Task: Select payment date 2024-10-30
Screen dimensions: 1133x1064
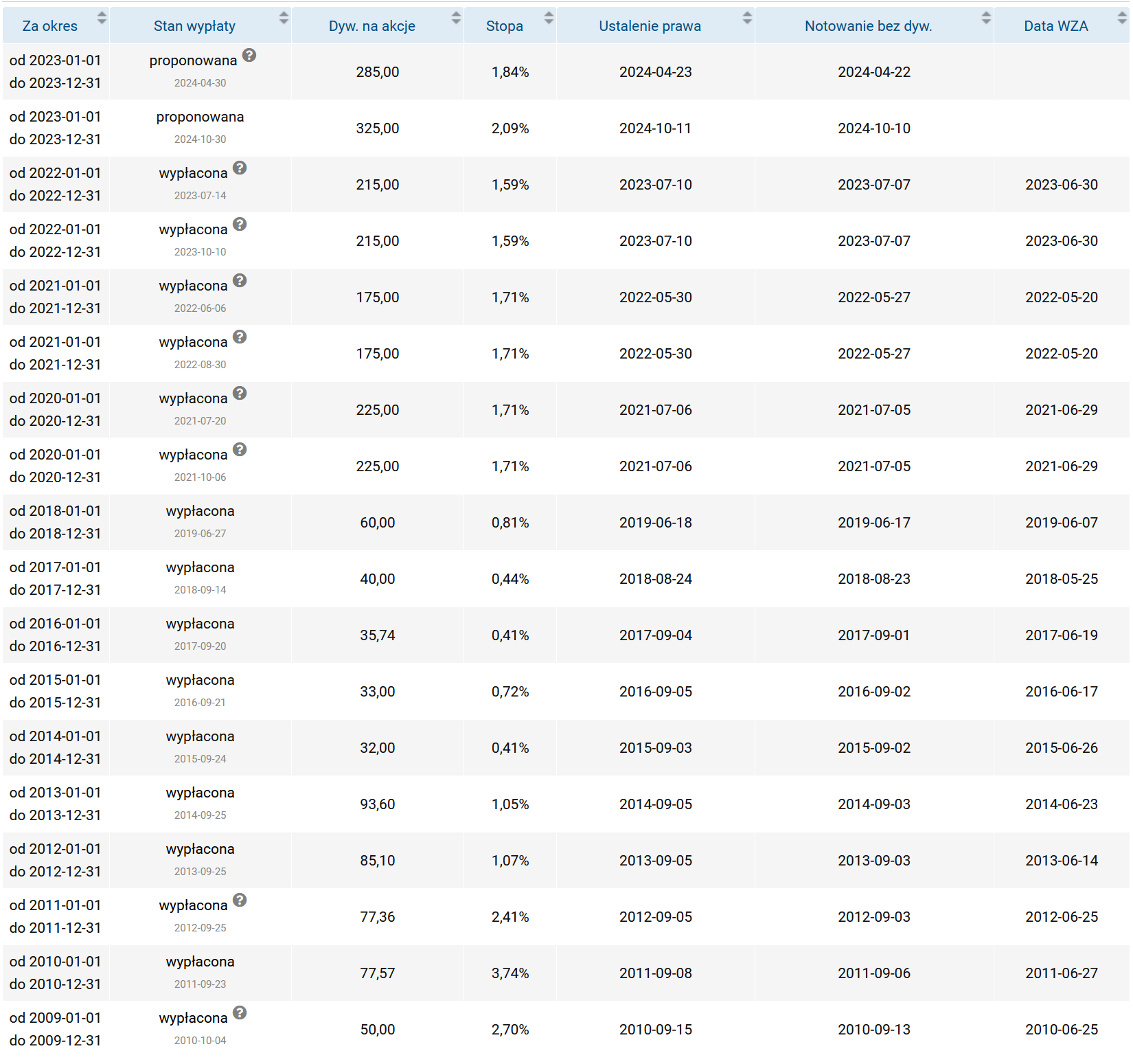Action: 200,139
